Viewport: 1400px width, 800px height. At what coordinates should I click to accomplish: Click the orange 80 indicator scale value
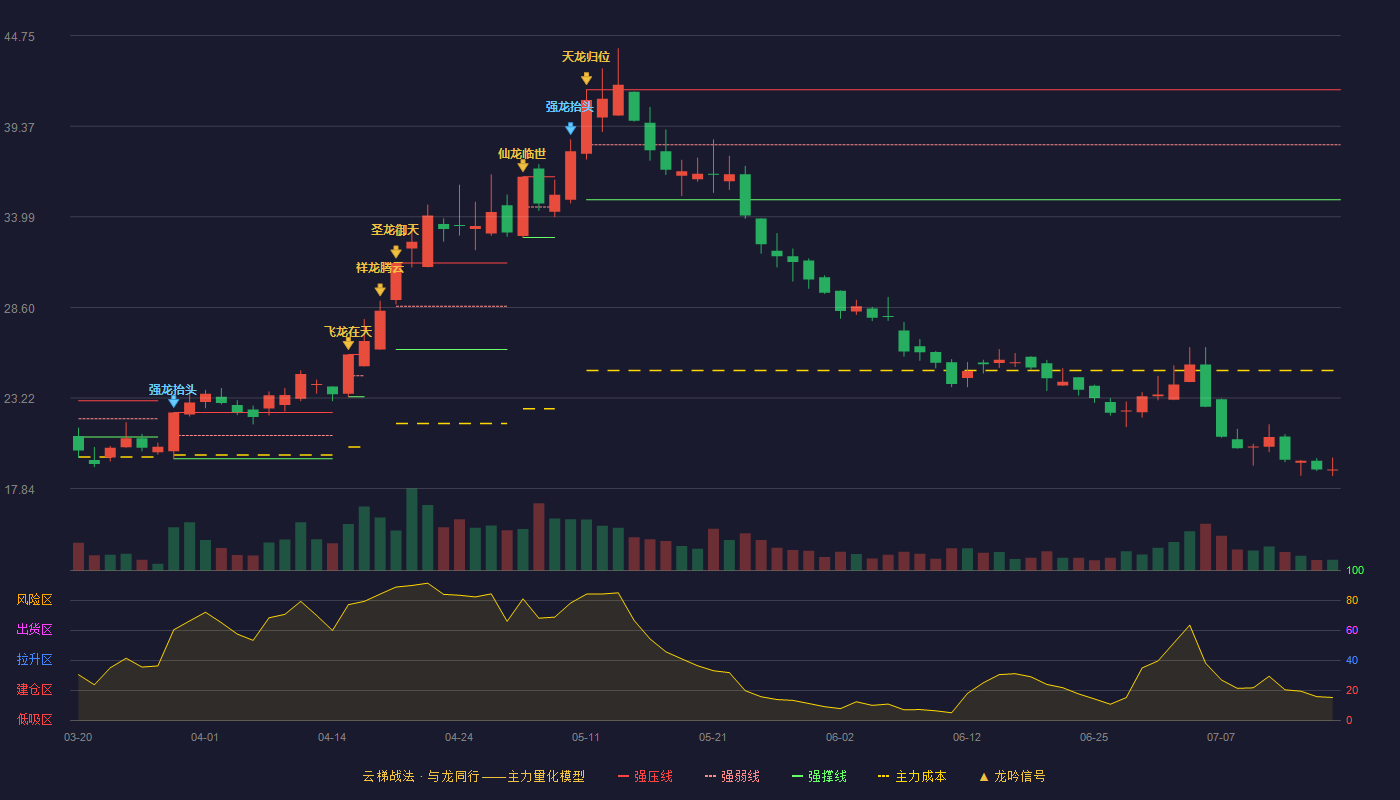pyautogui.click(x=1352, y=601)
